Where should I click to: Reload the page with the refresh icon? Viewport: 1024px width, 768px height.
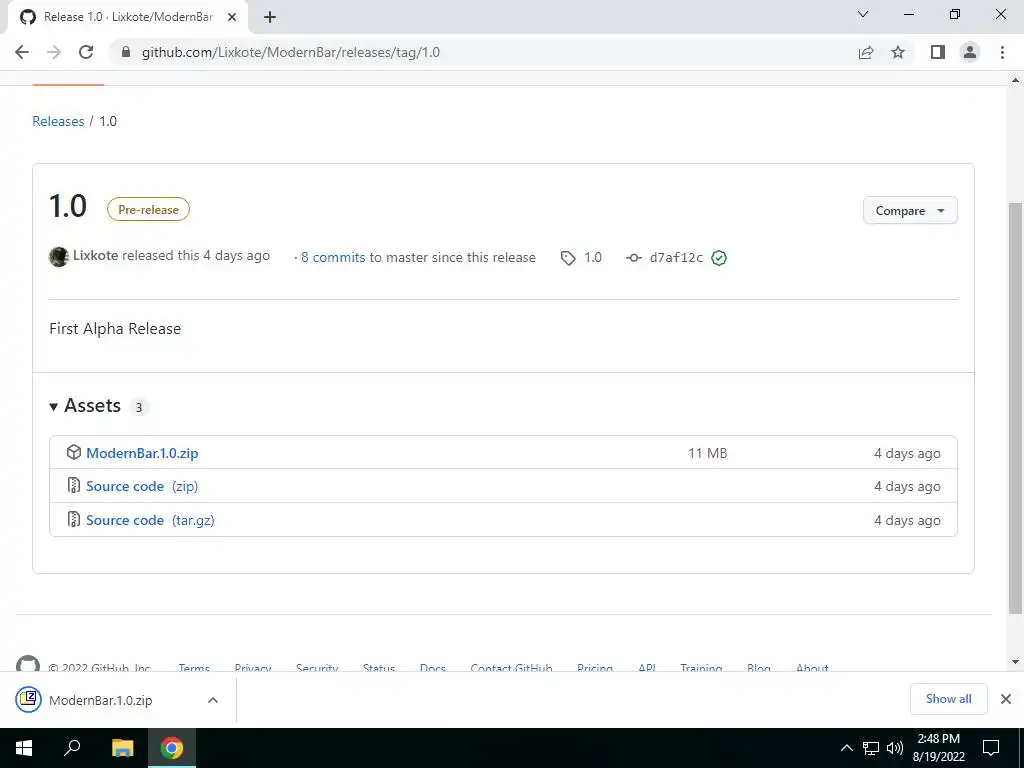pos(86,52)
